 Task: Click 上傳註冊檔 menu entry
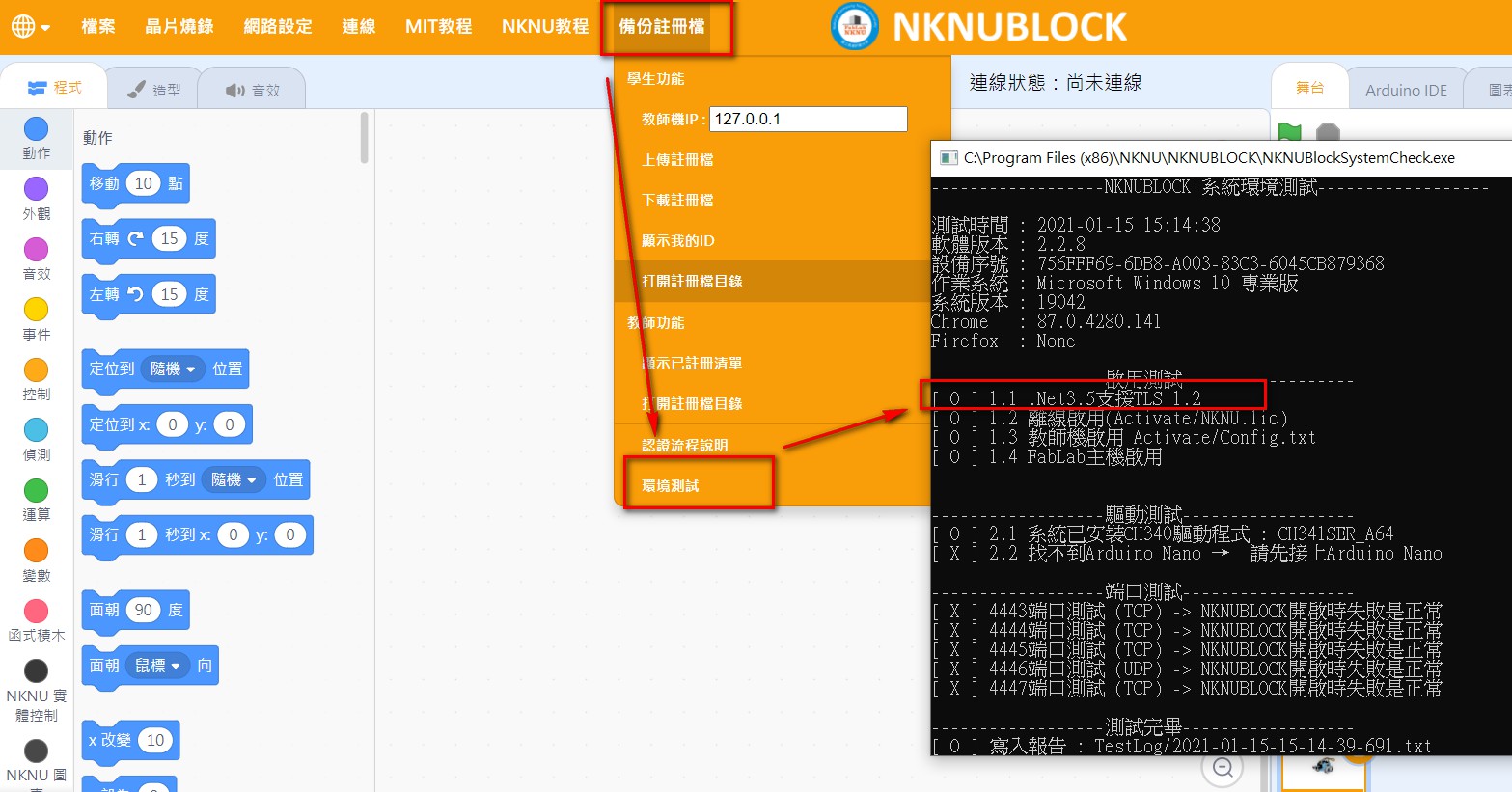click(678, 160)
